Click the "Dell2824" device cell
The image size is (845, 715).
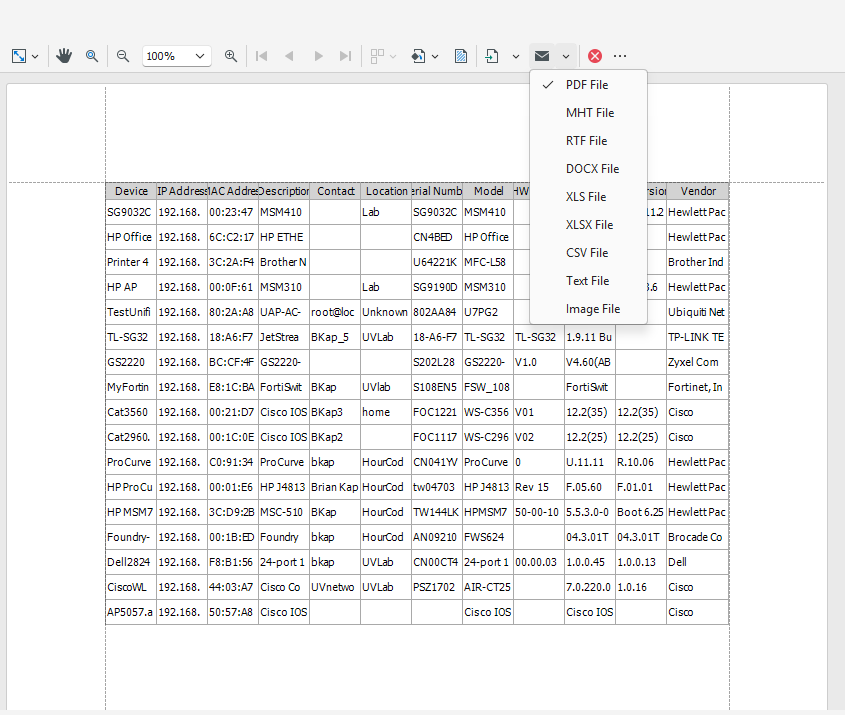tap(131, 563)
